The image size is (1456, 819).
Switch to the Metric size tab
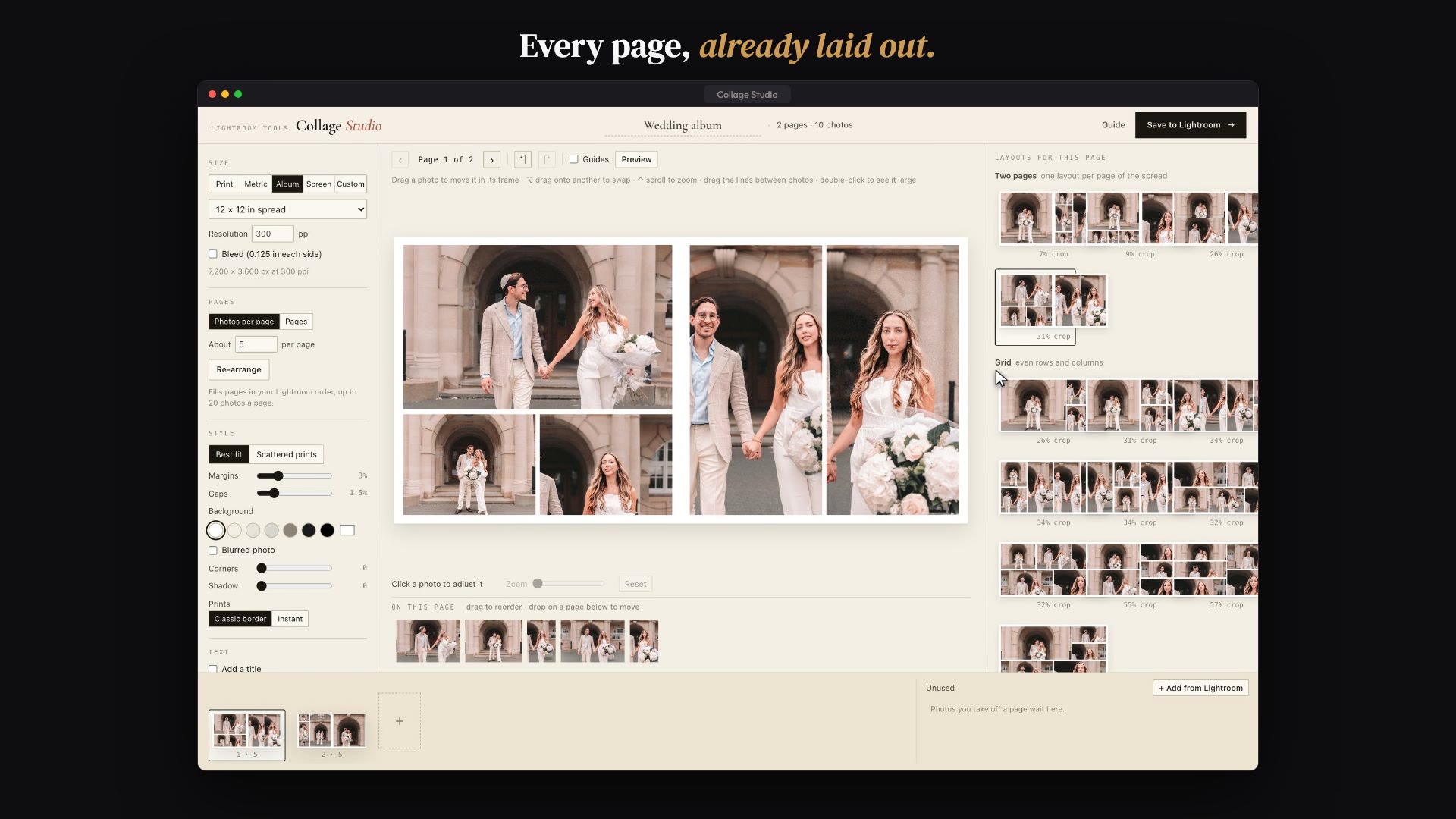pos(256,184)
